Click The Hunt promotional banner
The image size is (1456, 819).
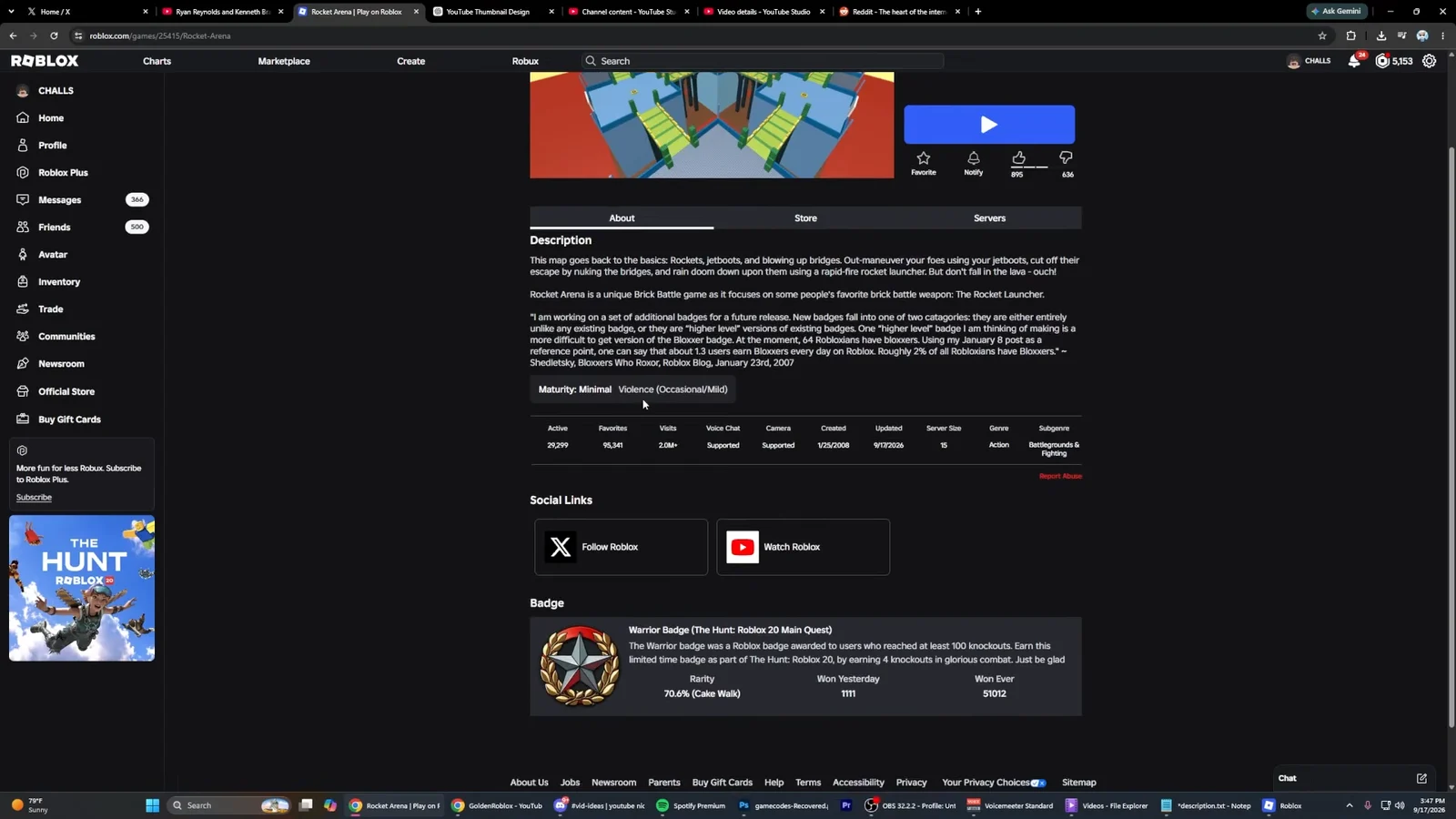pos(82,588)
